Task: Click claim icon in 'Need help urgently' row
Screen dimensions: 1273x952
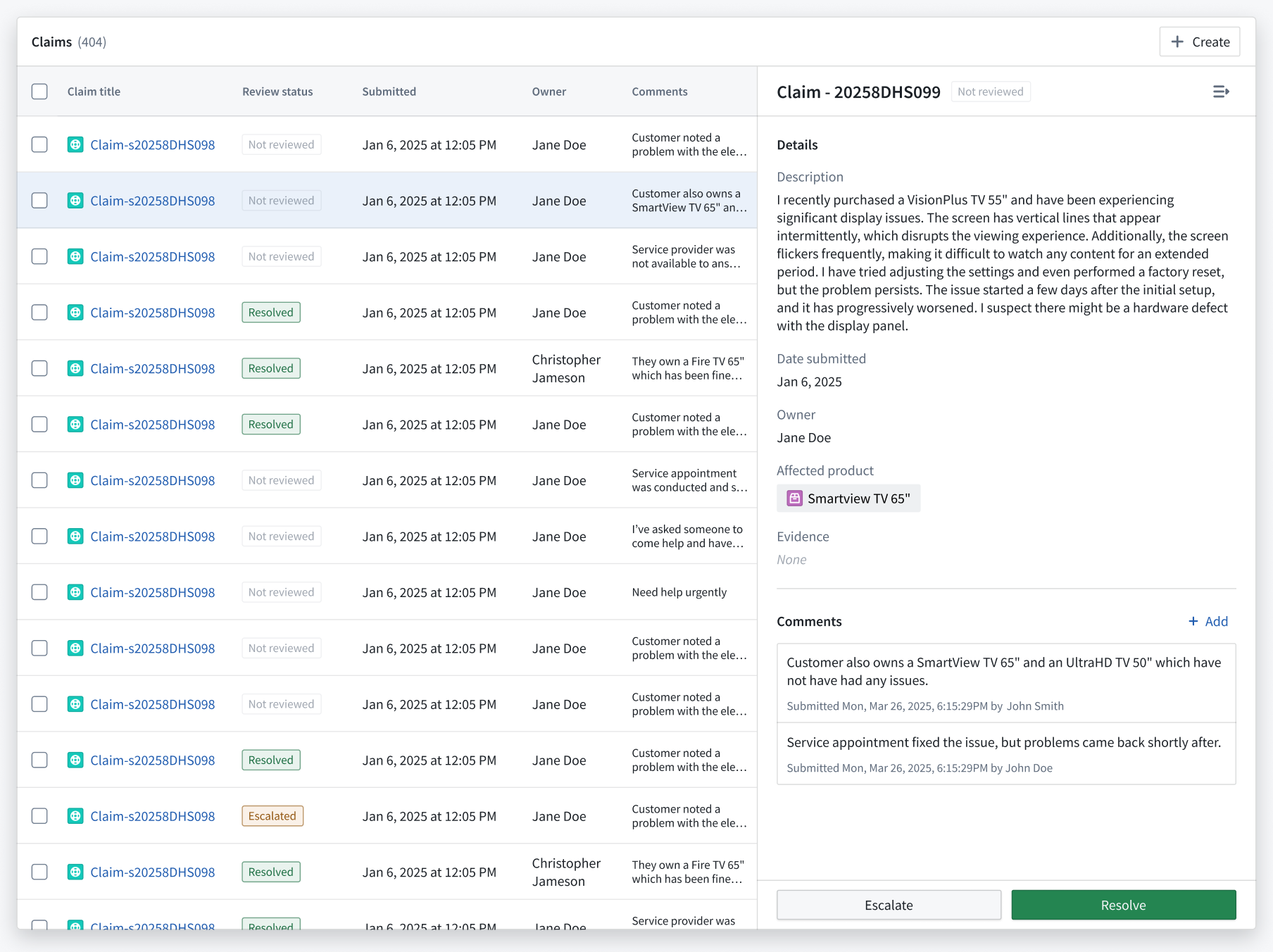Action: point(75,592)
